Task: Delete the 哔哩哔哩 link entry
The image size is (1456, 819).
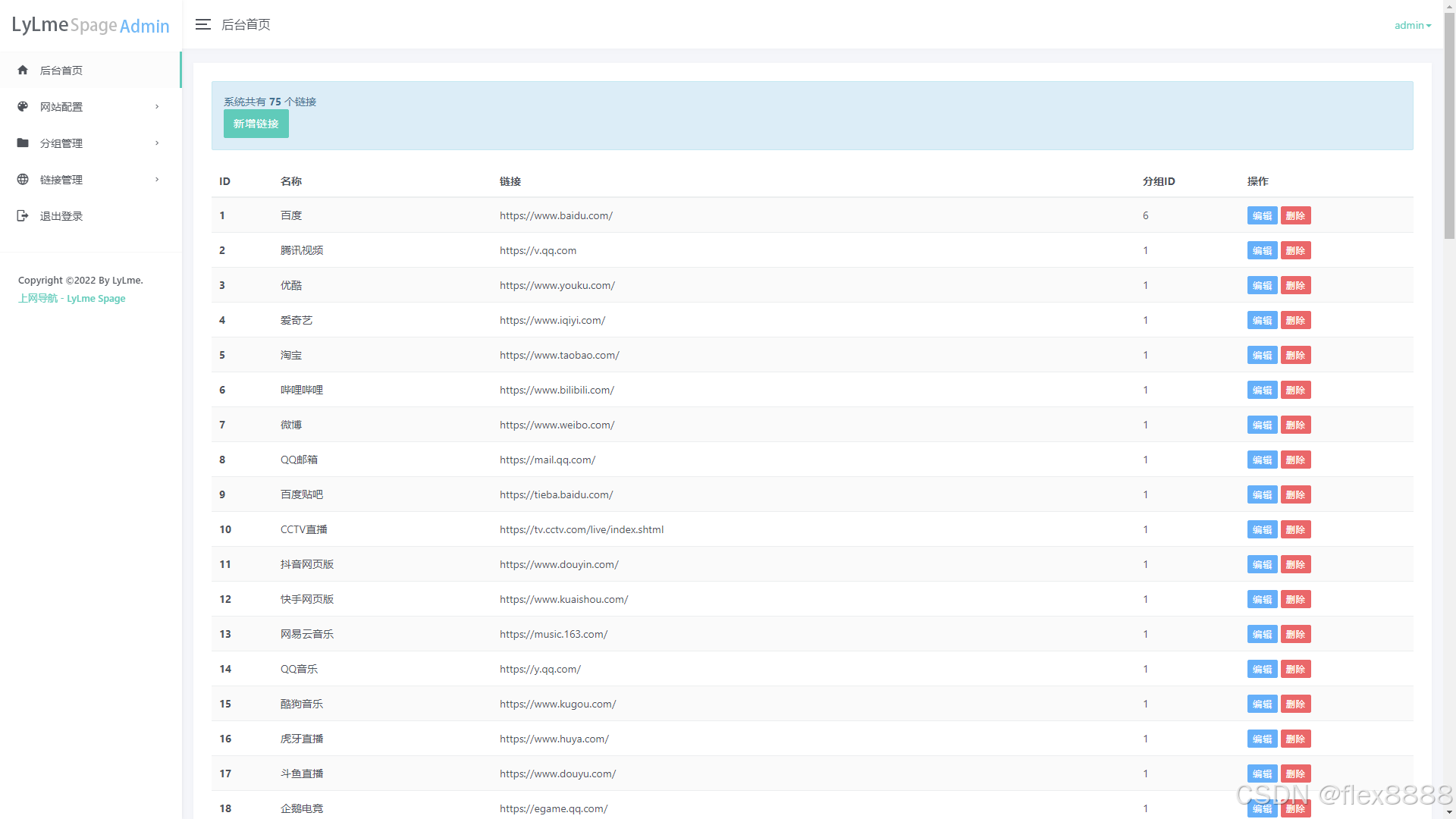Action: click(x=1295, y=390)
